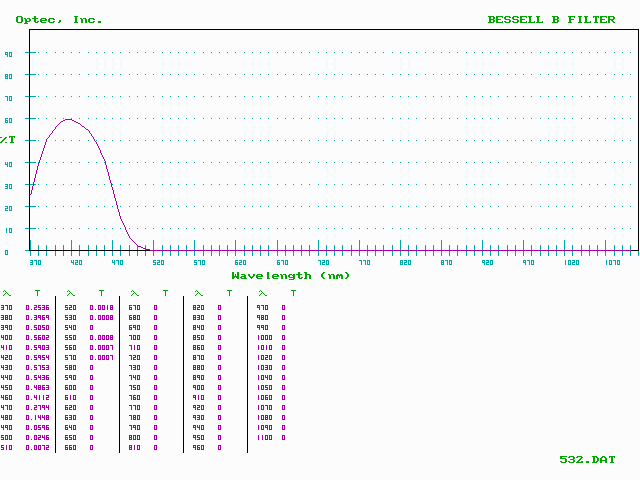
Task: Click the 'BESSELL B FILTER' chart title
Action: (x=551, y=19)
